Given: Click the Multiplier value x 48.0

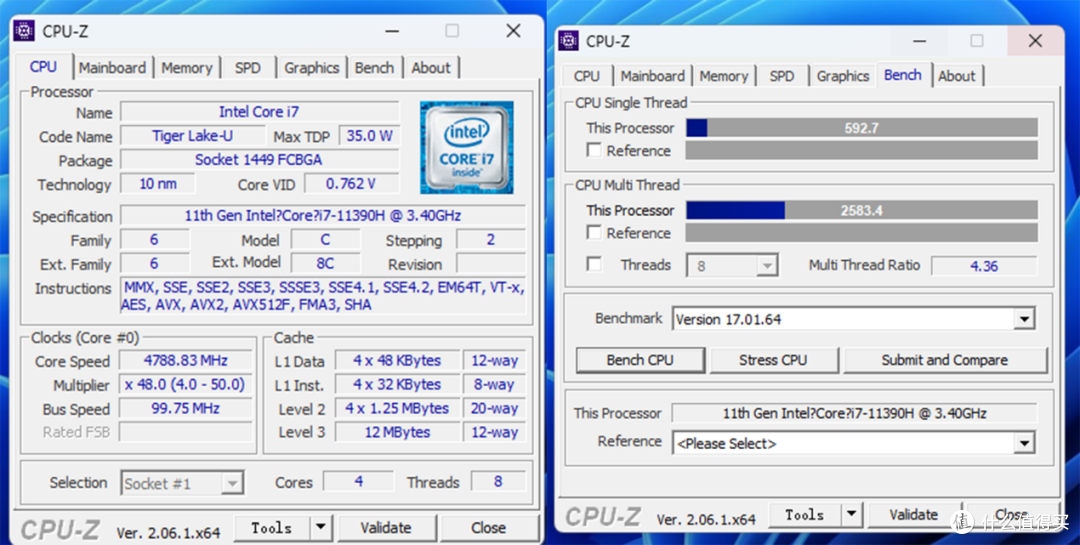Looking at the screenshot, I should [186, 384].
